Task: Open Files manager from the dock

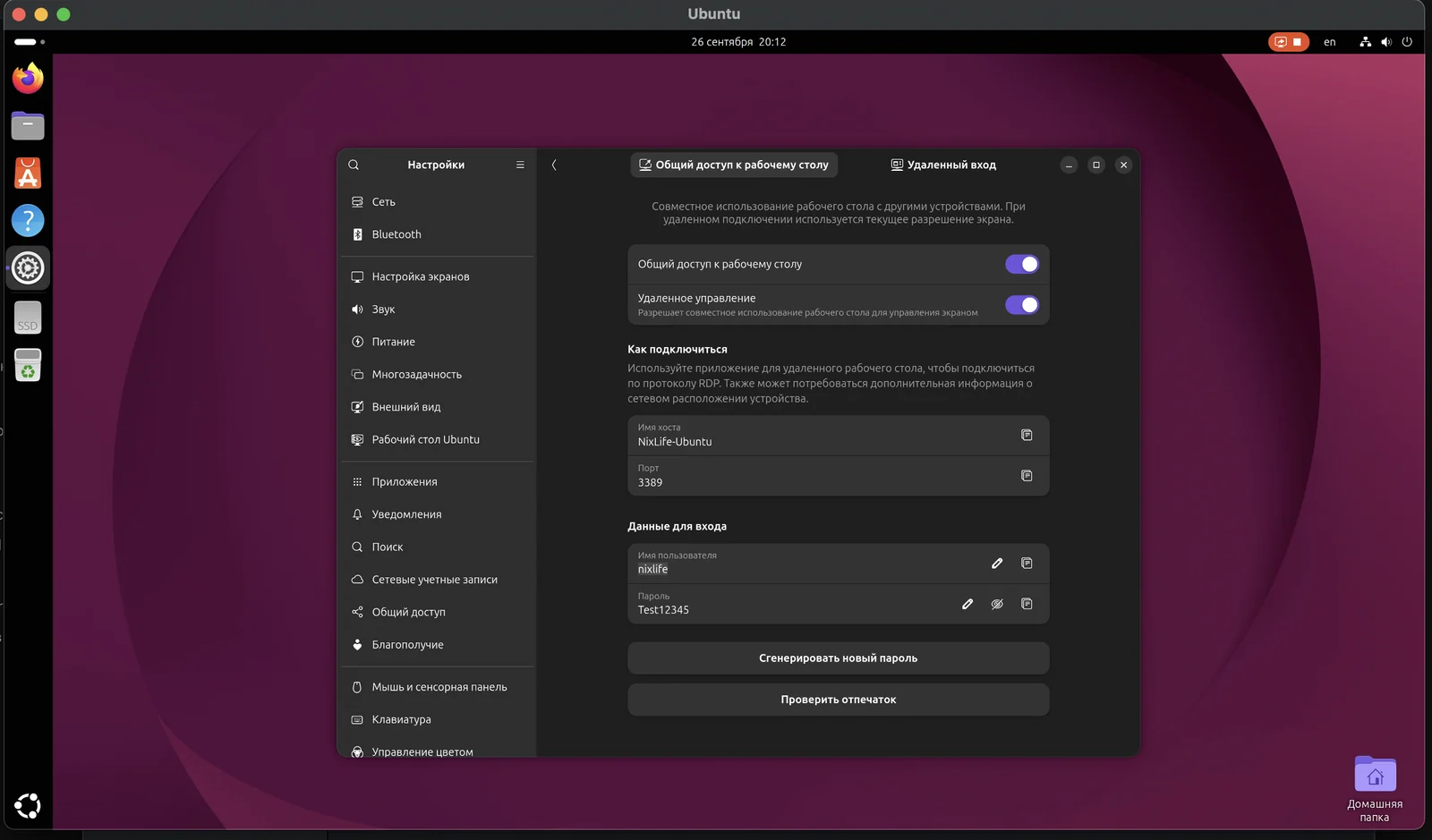Action: [28, 125]
